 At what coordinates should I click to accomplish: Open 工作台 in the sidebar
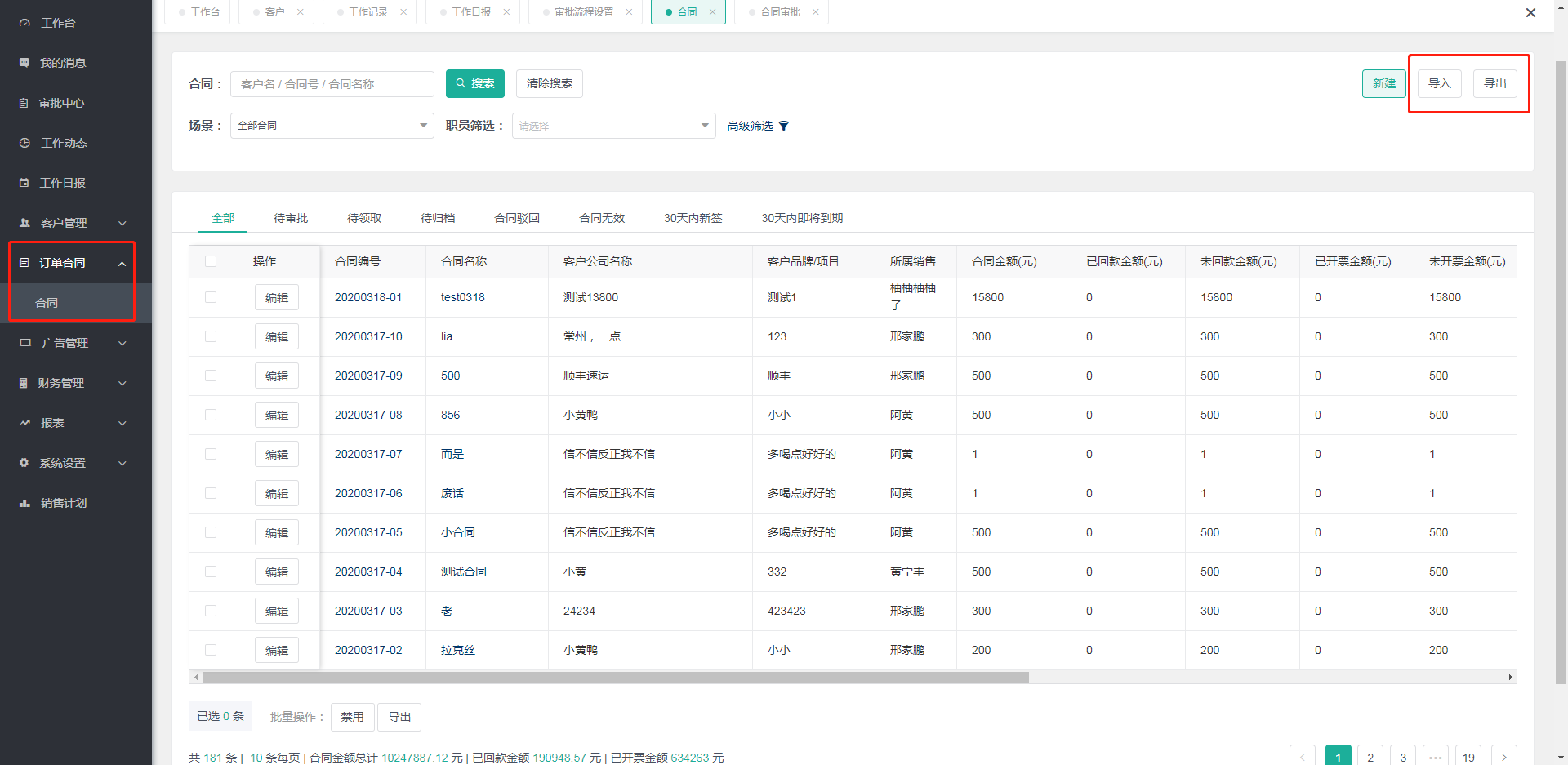57,23
